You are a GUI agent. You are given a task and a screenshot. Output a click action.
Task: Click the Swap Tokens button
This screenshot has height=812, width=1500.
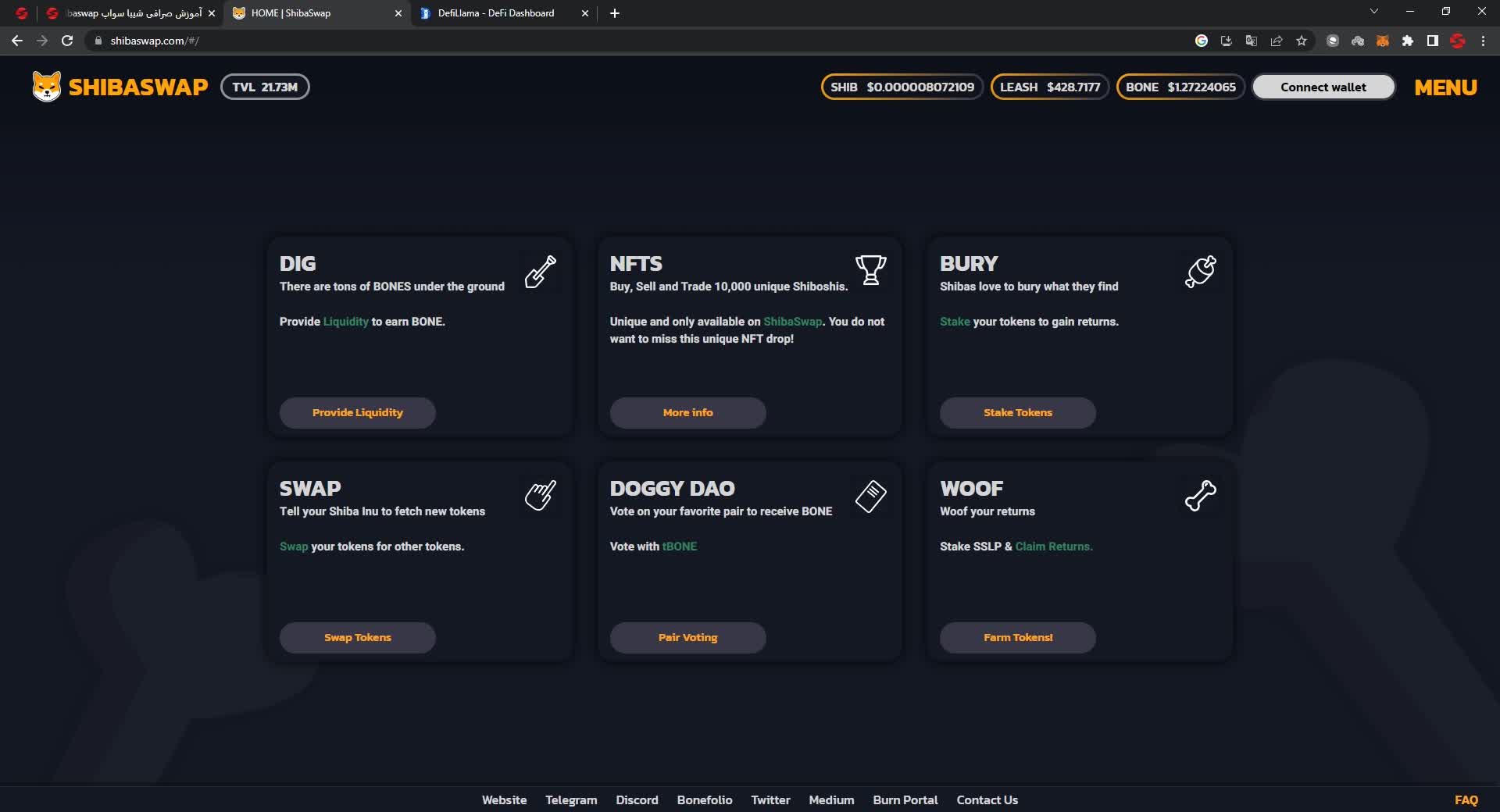(x=358, y=637)
